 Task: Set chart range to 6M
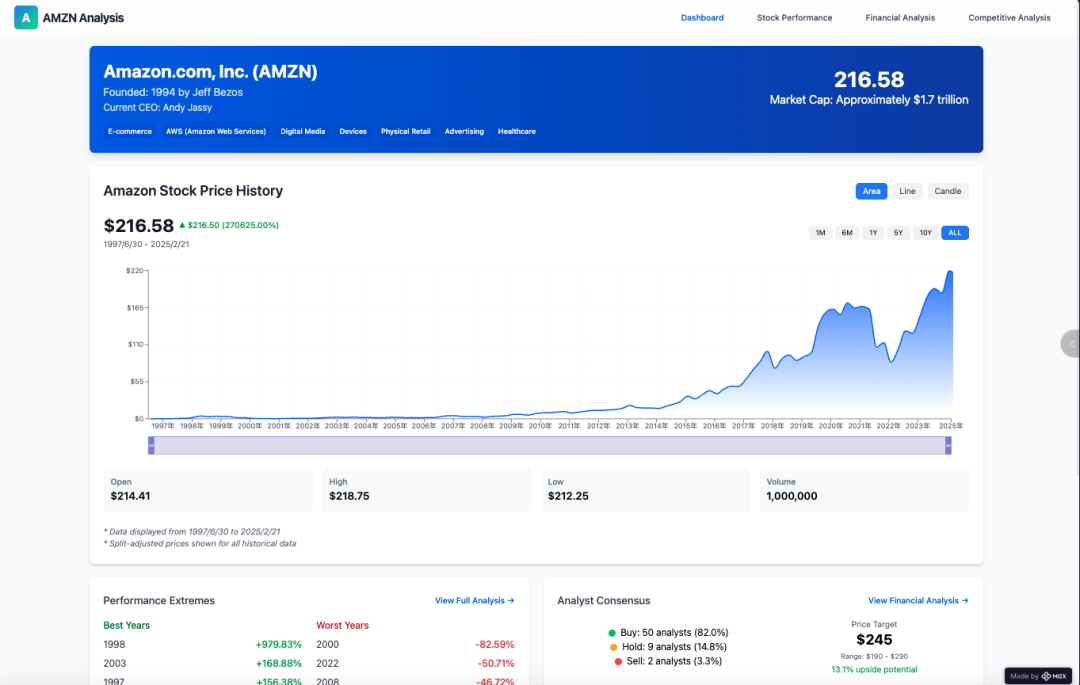[x=847, y=233]
